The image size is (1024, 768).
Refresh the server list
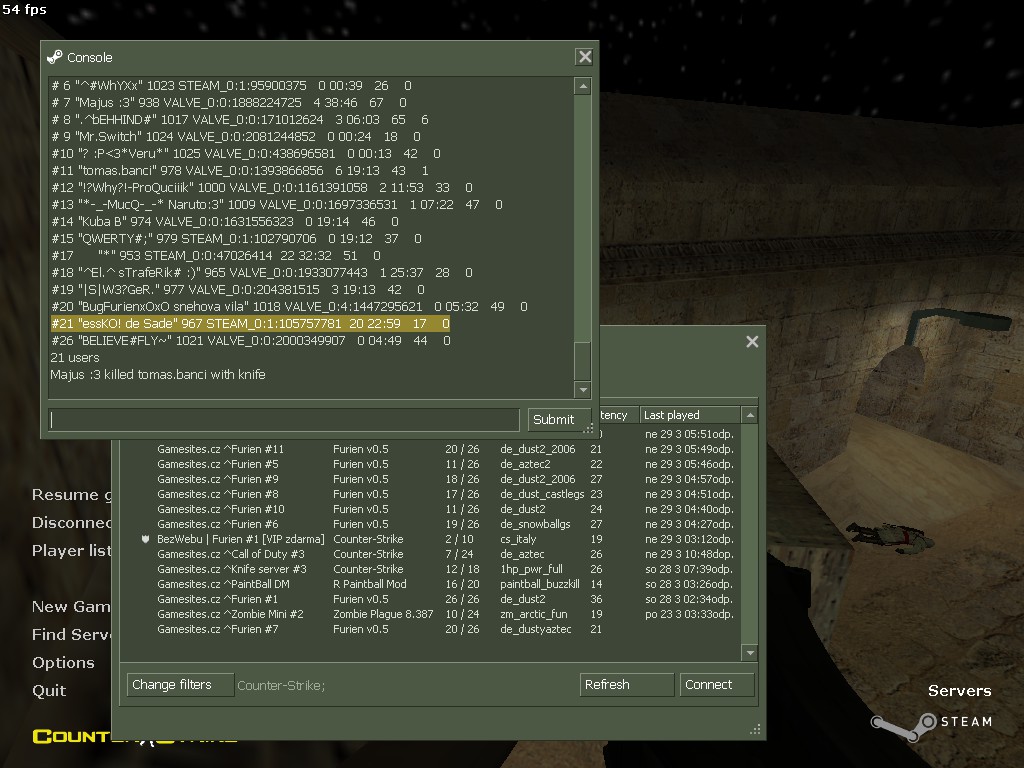(x=626, y=685)
